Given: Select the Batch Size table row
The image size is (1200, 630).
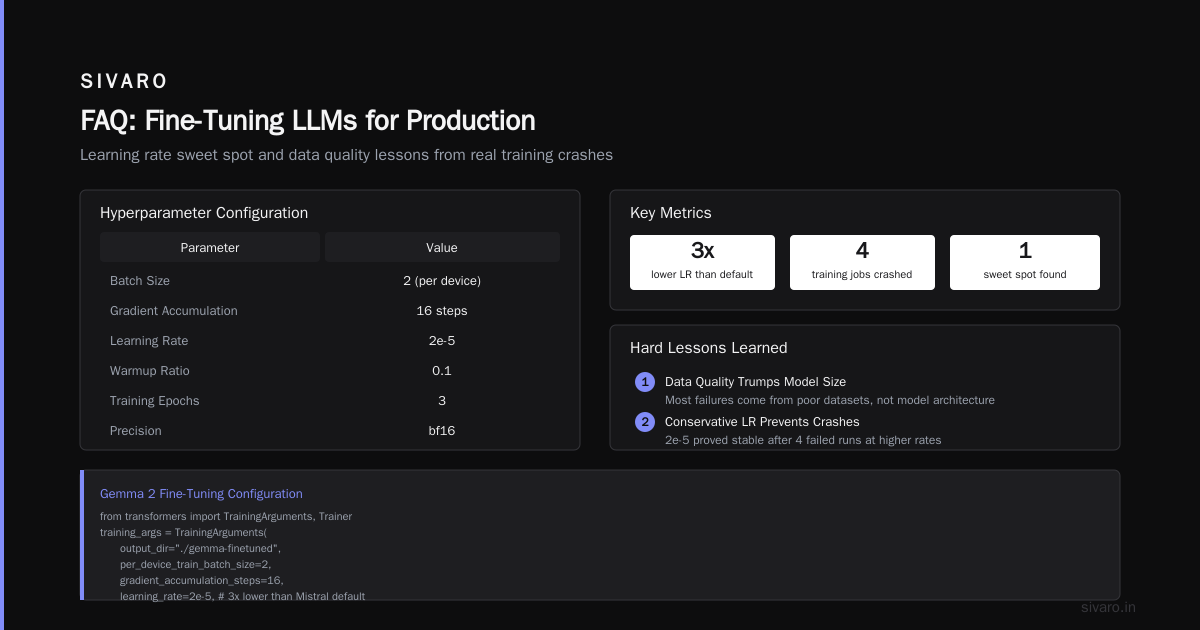Looking at the screenshot, I should (x=330, y=281).
